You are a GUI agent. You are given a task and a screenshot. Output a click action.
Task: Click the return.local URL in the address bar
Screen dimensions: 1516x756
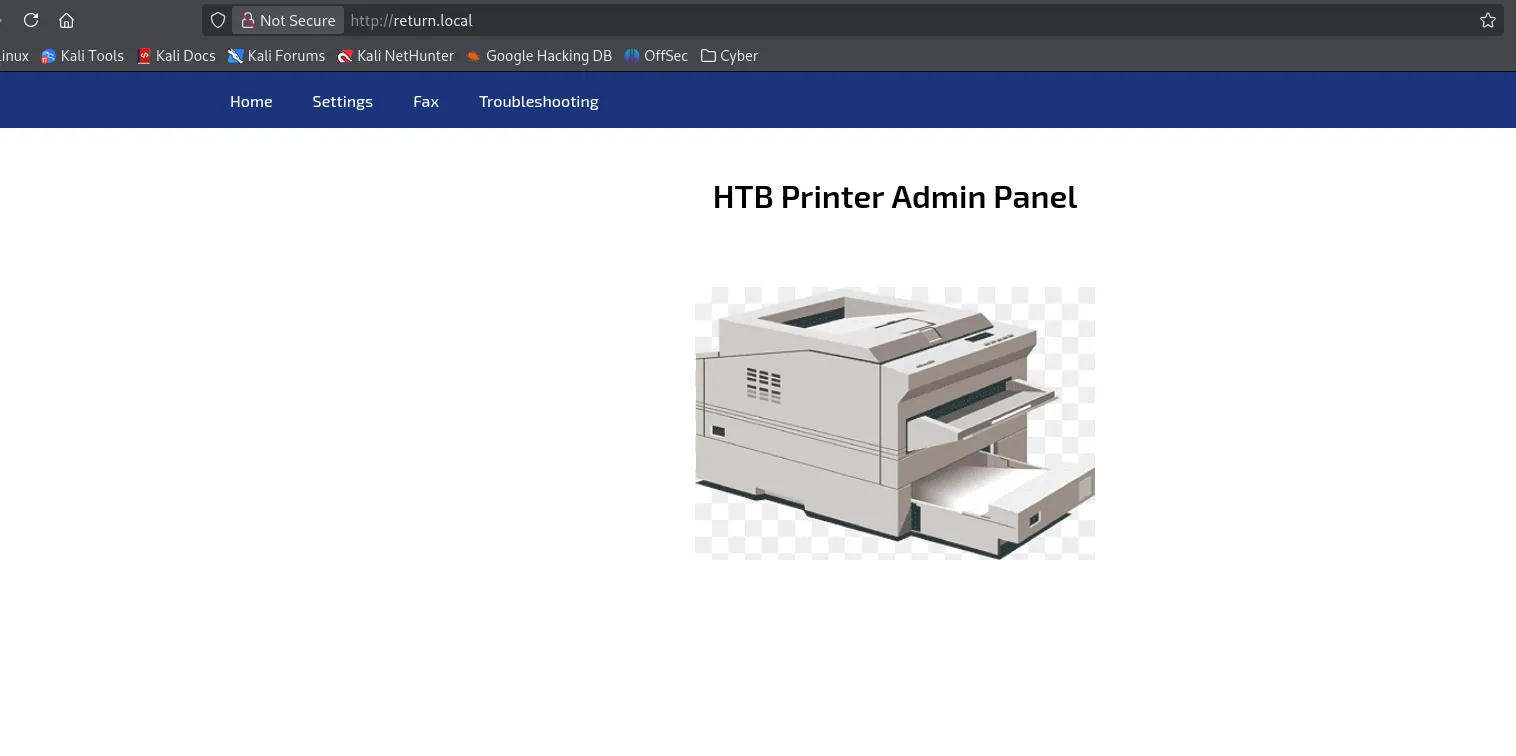click(411, 20)
